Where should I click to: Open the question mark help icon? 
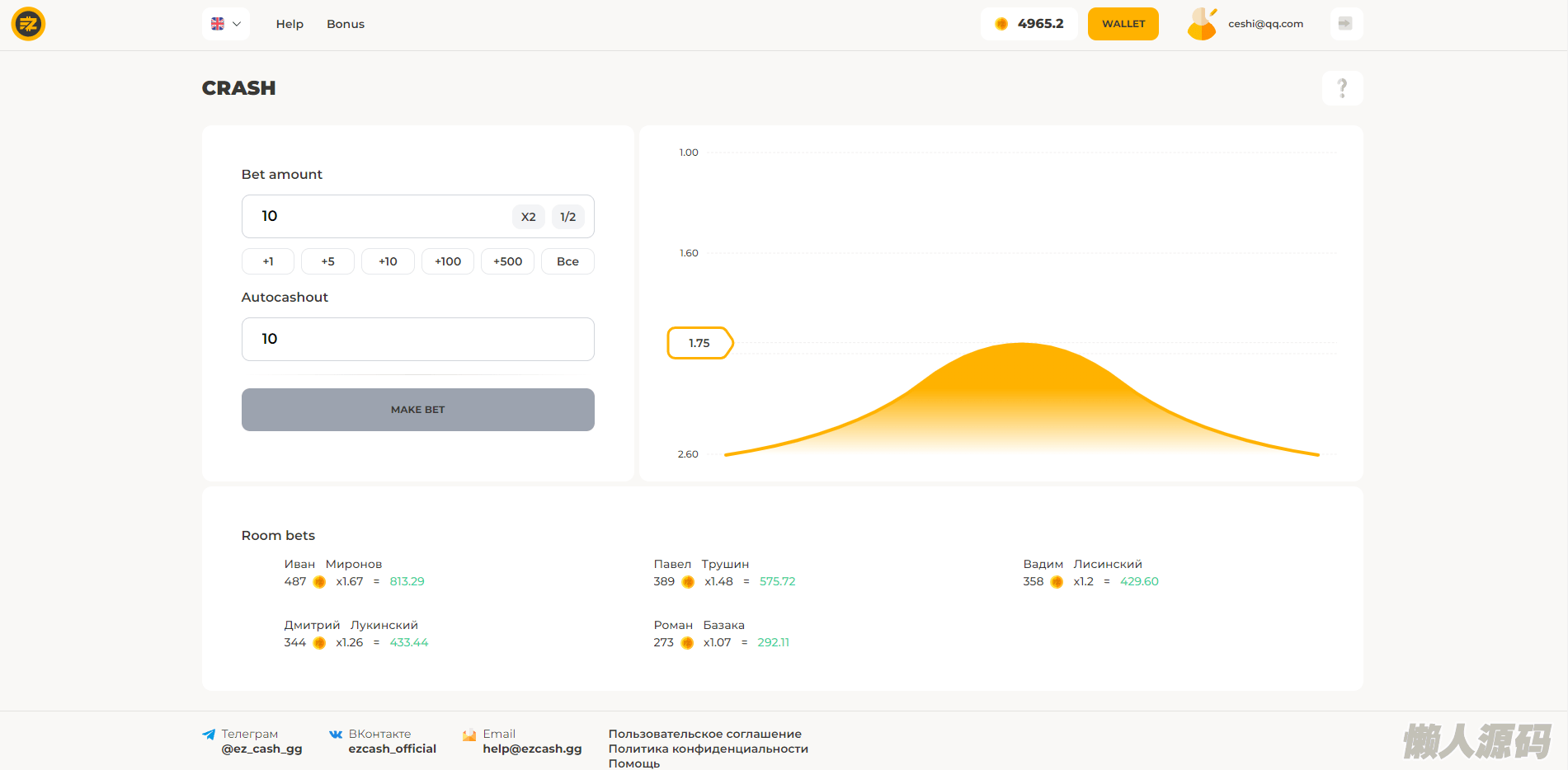click(1342, 88)
